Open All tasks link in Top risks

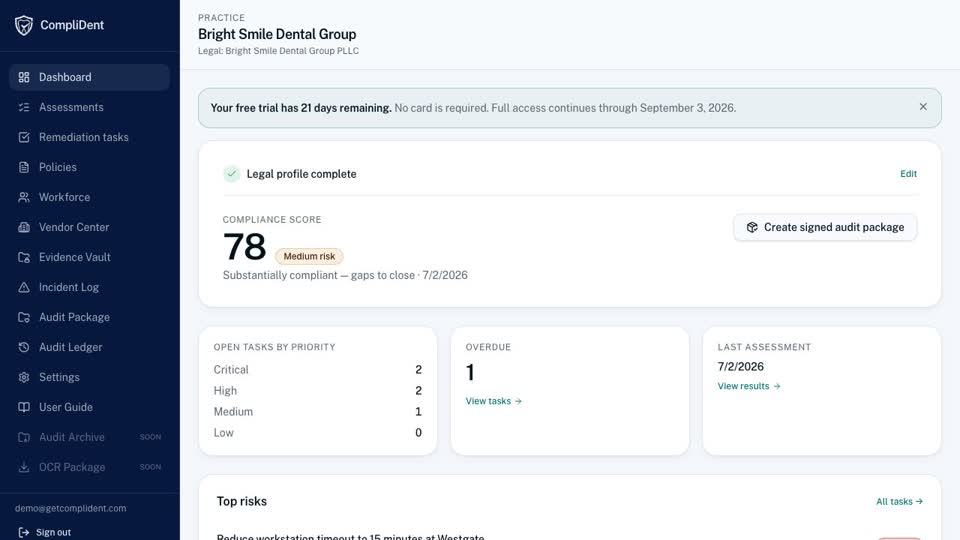click(x=899, y=501)
